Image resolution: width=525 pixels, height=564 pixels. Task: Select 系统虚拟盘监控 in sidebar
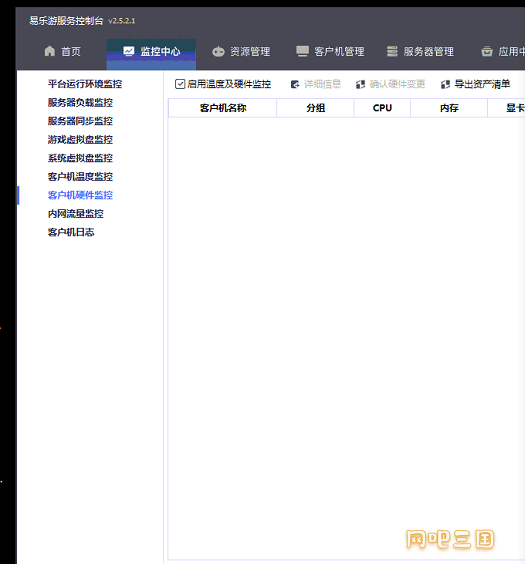tap(80, 158)
